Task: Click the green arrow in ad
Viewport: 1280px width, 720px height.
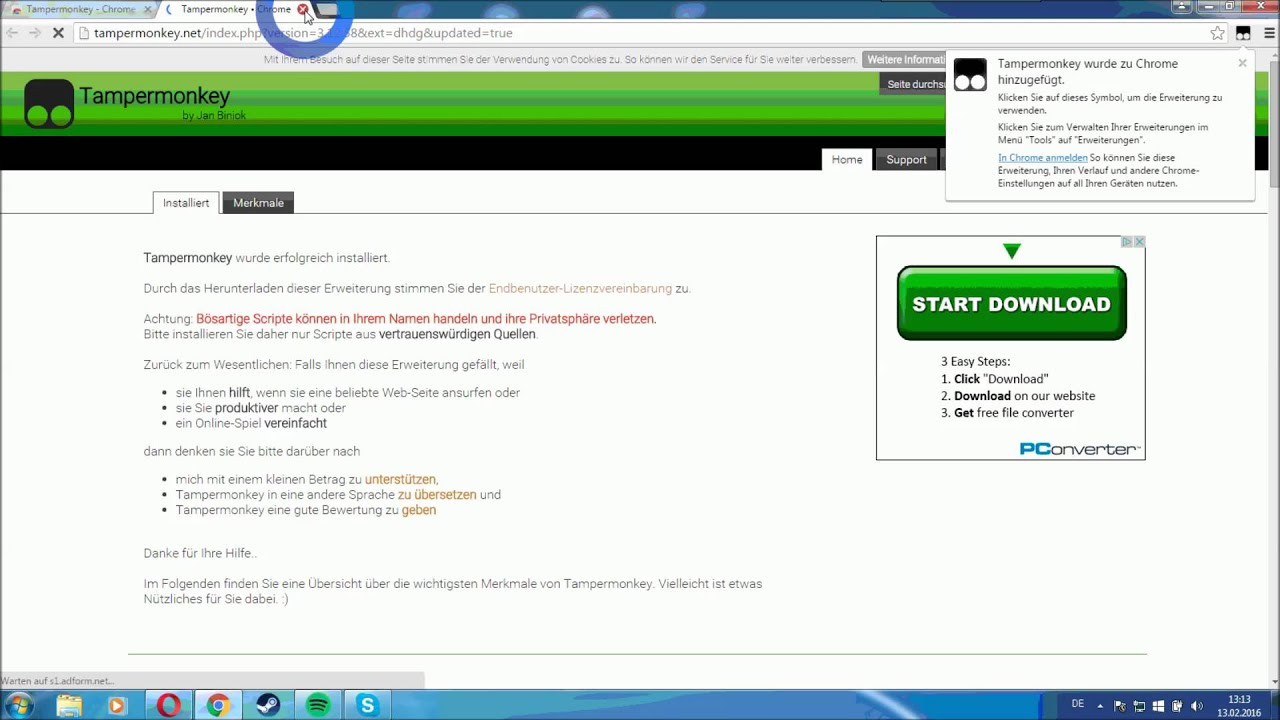Action: click(x=1011, y=251)
